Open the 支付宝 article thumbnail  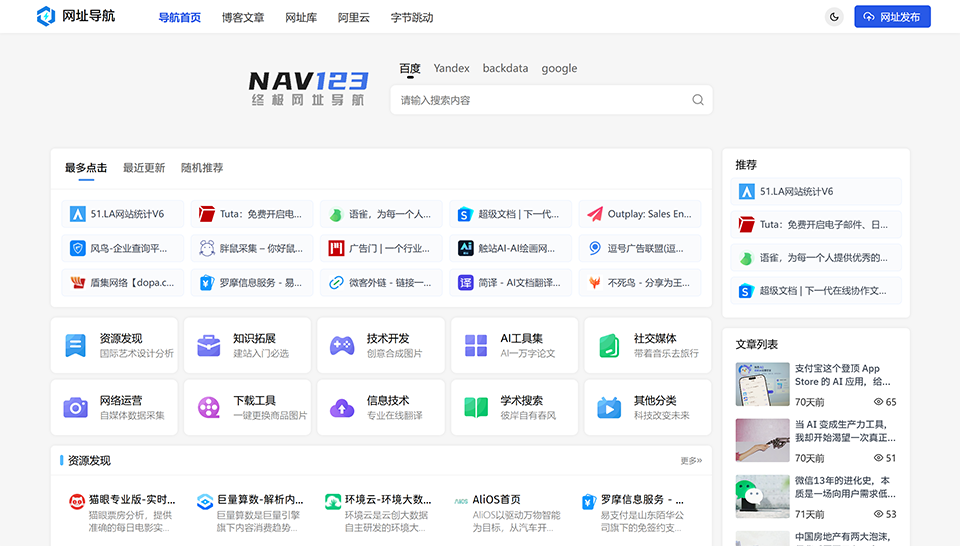point(763,384)
